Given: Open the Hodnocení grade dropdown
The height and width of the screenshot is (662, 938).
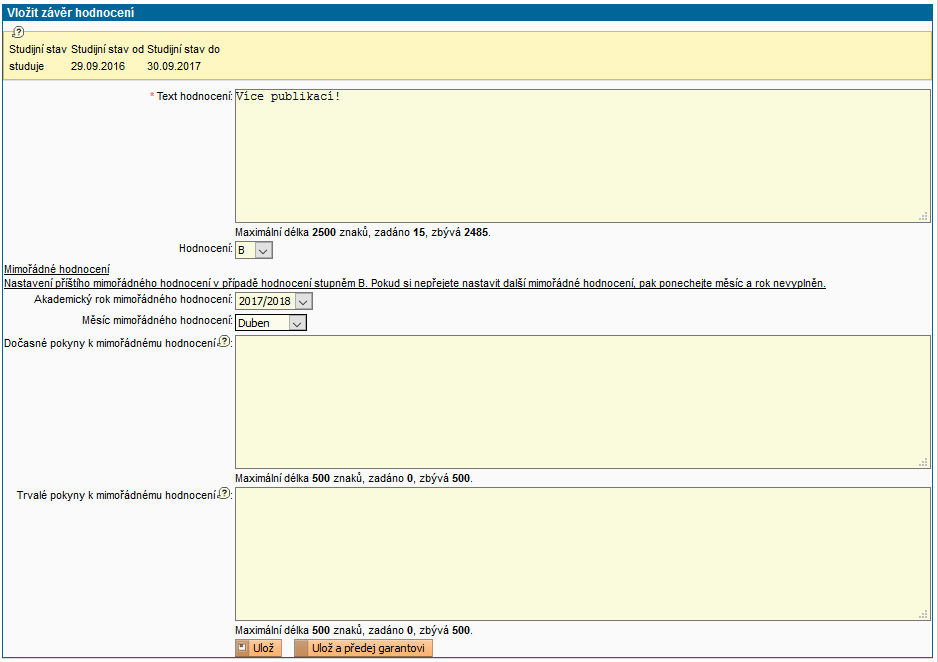Looking at the screenshot, I should point(253,250).
